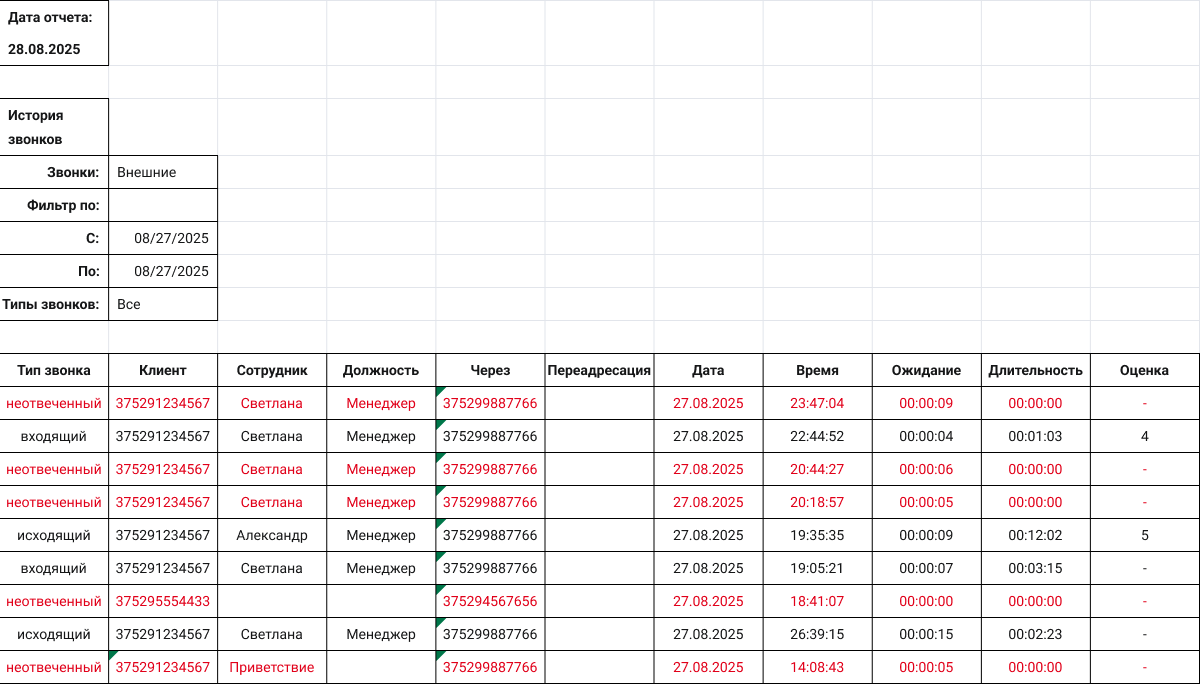
Task: Select the time cell 22:44:52
Action: (817, 436)
